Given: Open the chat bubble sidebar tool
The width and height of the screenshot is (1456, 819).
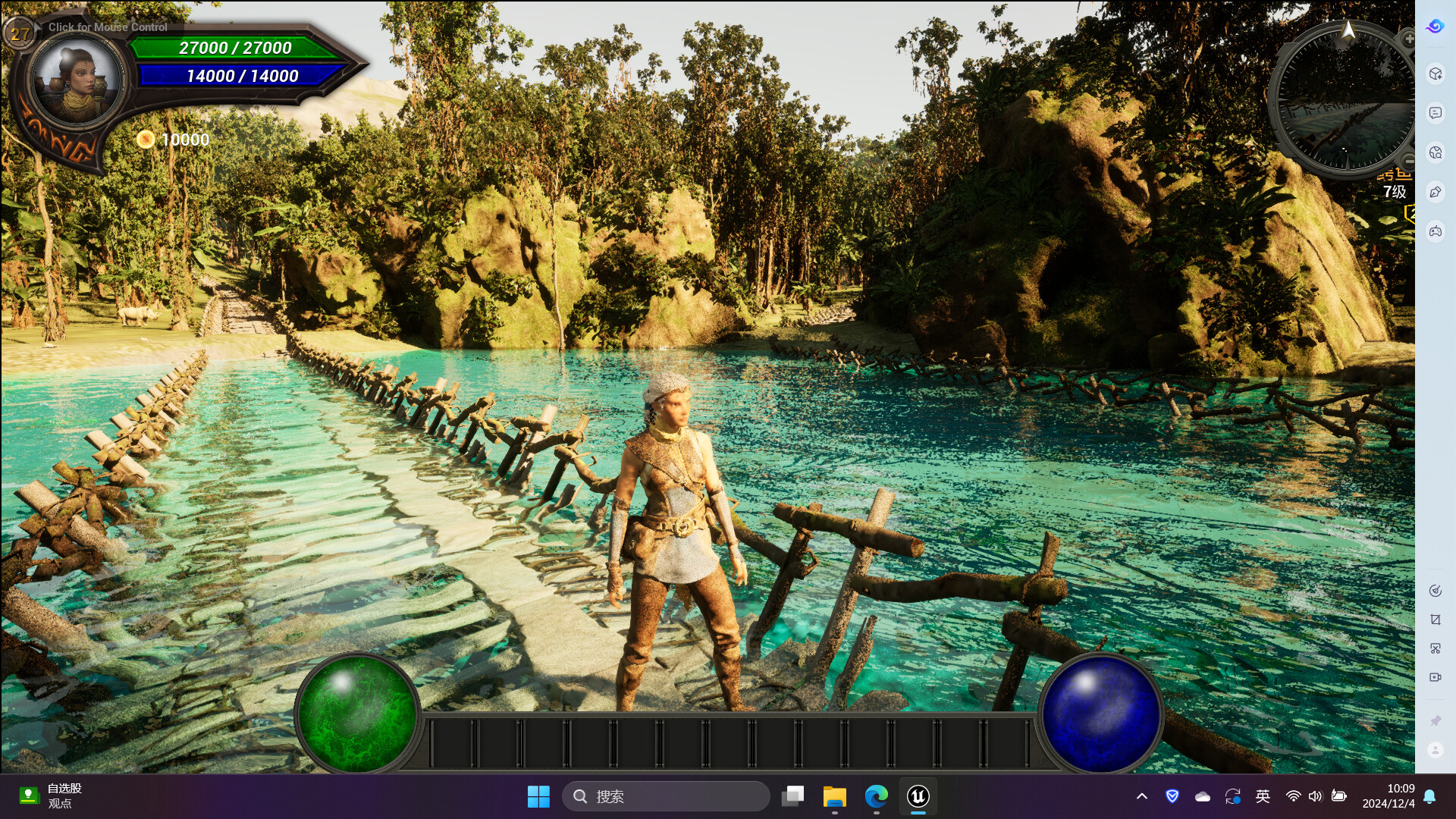Looking at the screenshot, I should coord(1435,113).
